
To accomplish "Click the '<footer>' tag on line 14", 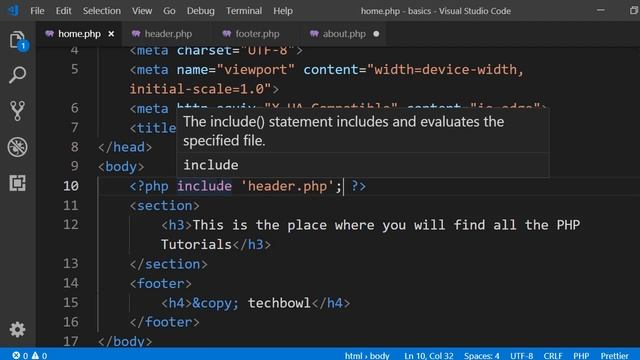I will [160, 283].
